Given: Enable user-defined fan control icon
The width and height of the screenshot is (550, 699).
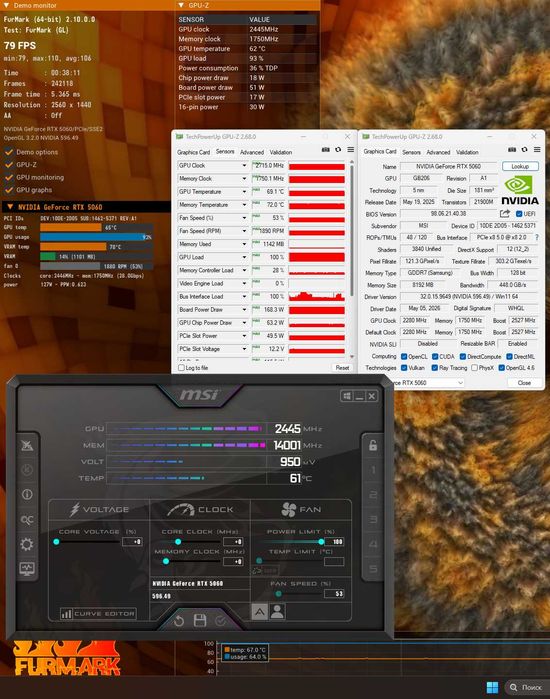Looking at the screenshot, I should [x=277, y=611].
